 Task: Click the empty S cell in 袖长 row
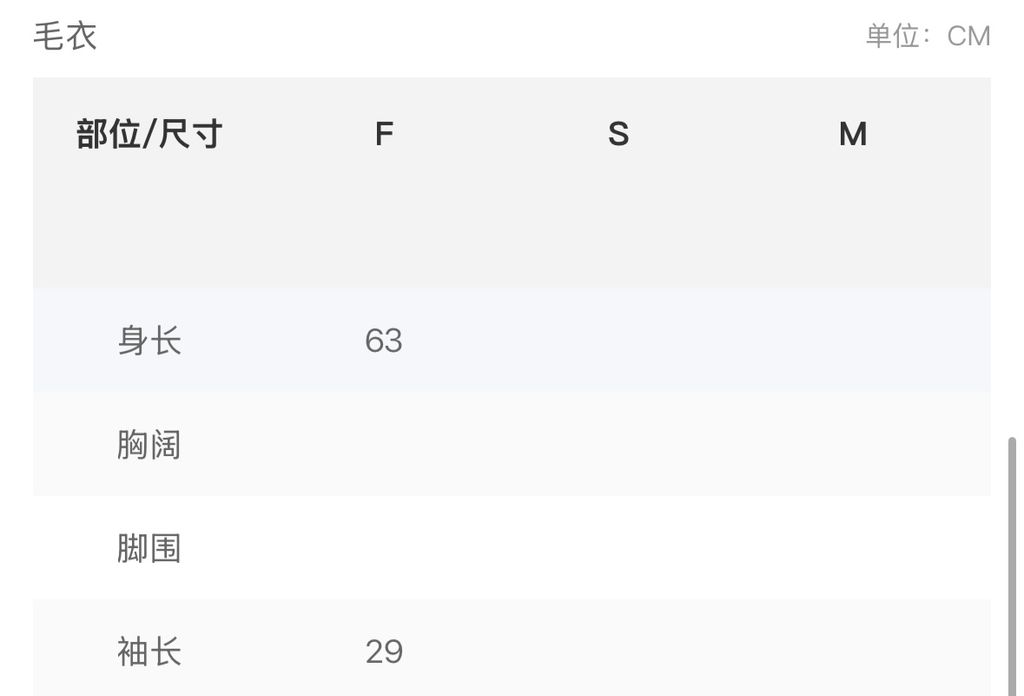tap(618, 652)
